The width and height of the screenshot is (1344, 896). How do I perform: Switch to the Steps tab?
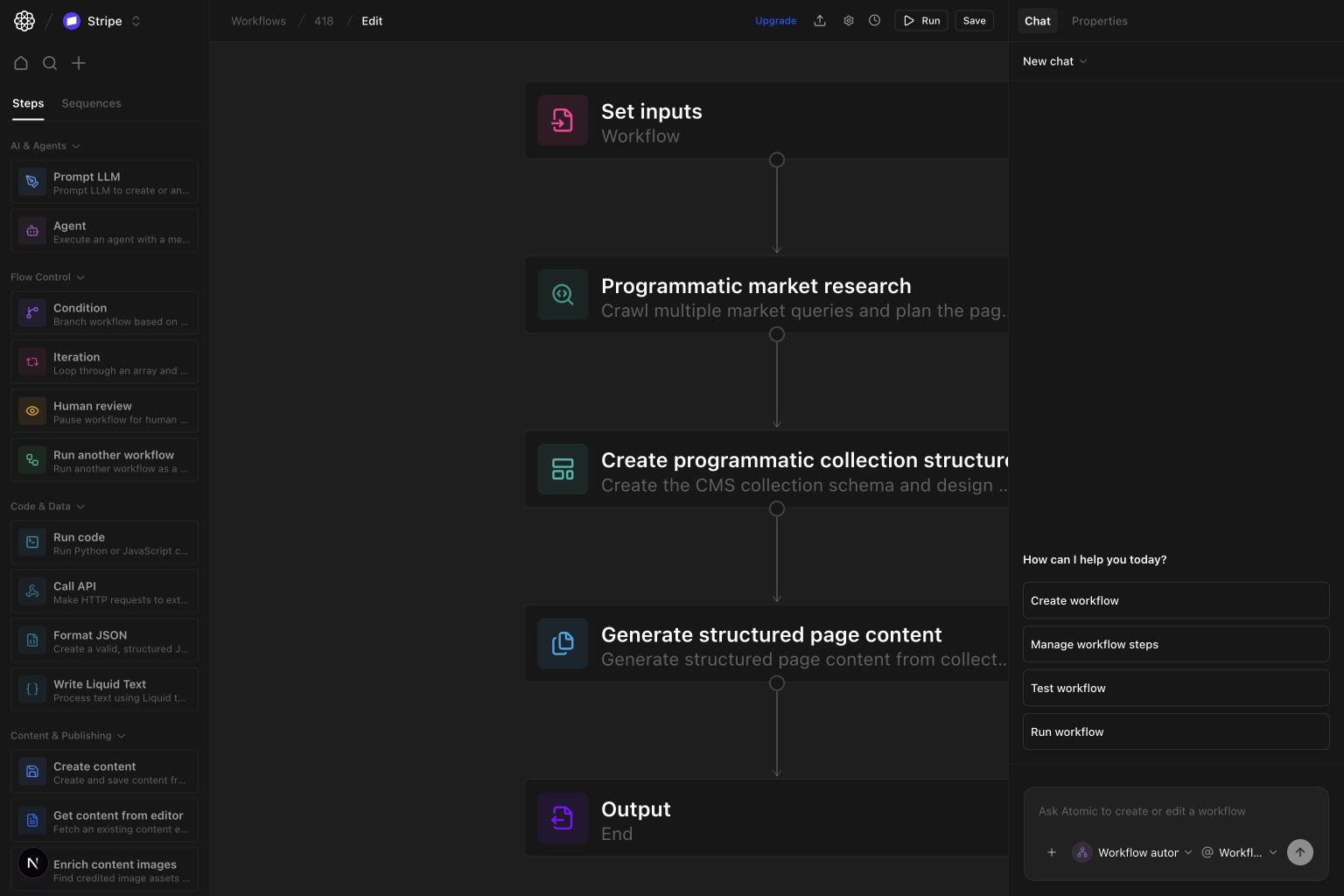(x=28, y=103)
